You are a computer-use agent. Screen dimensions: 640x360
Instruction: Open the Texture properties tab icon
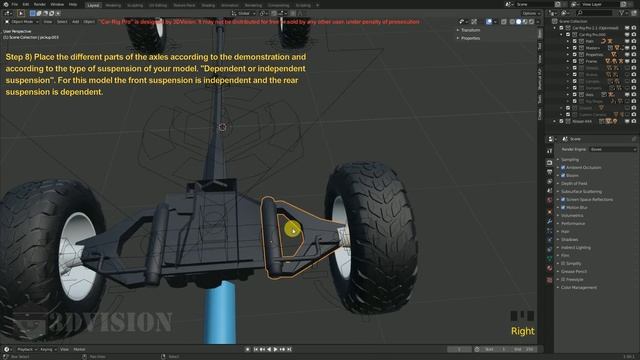549,280
